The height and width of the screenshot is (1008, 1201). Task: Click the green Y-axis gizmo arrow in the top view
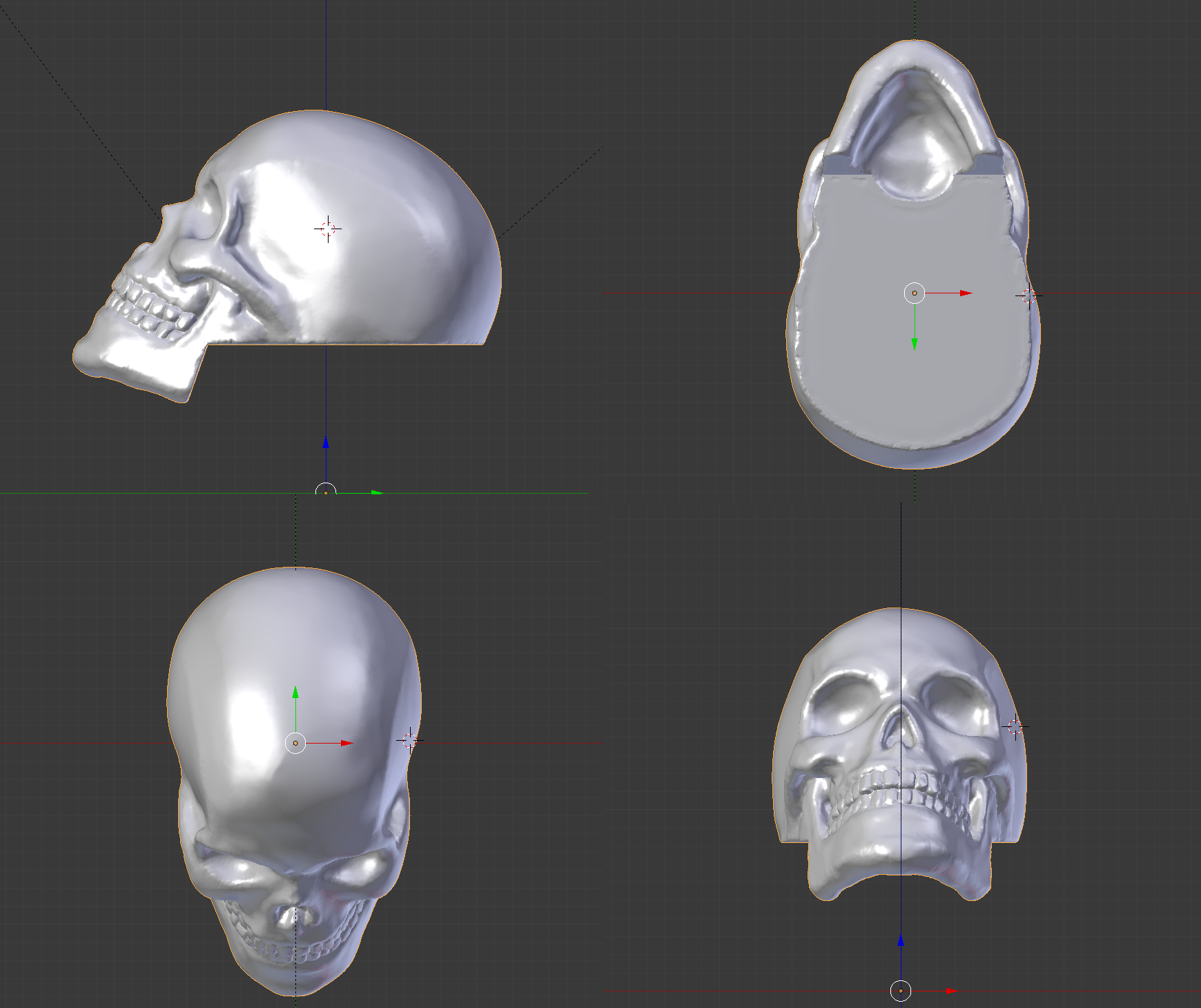(915, 343)
